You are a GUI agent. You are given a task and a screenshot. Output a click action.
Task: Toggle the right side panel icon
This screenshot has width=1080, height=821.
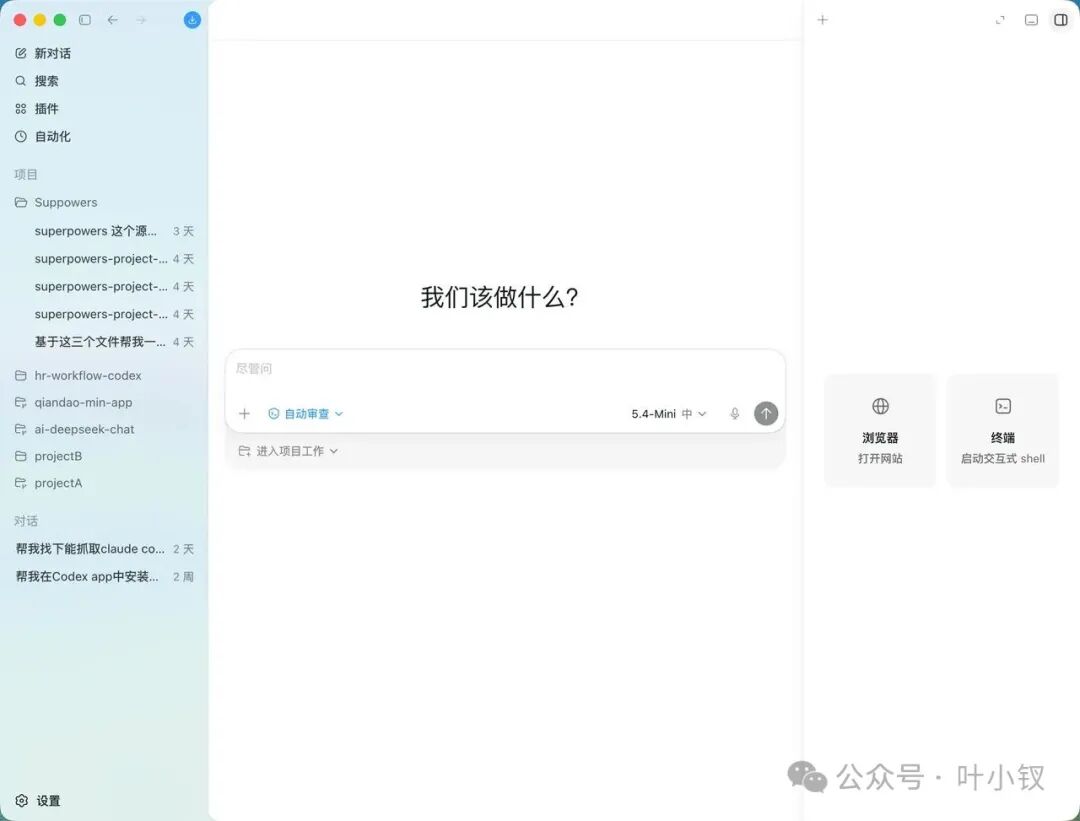(x=1061, y=20)
